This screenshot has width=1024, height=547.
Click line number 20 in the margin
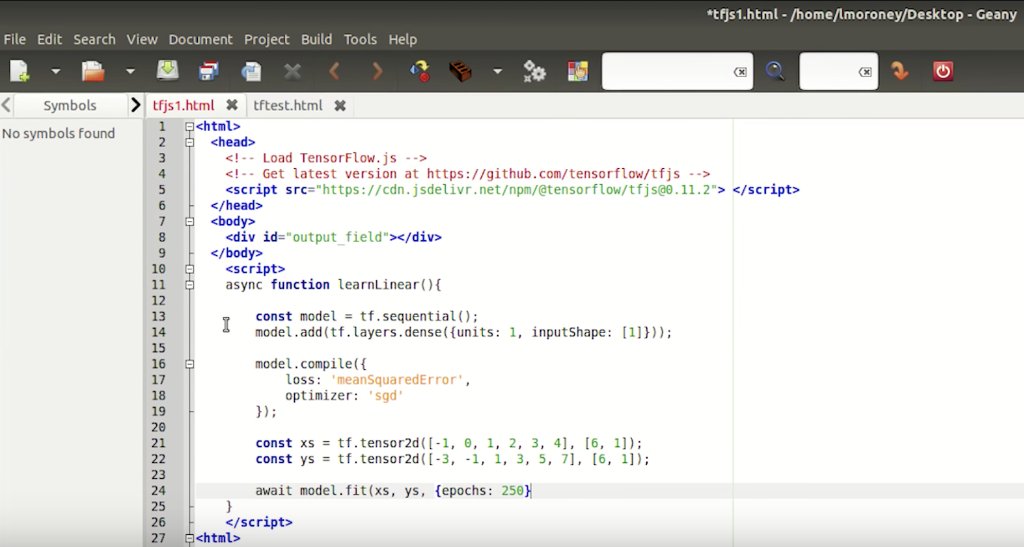[x=159, y=428]
